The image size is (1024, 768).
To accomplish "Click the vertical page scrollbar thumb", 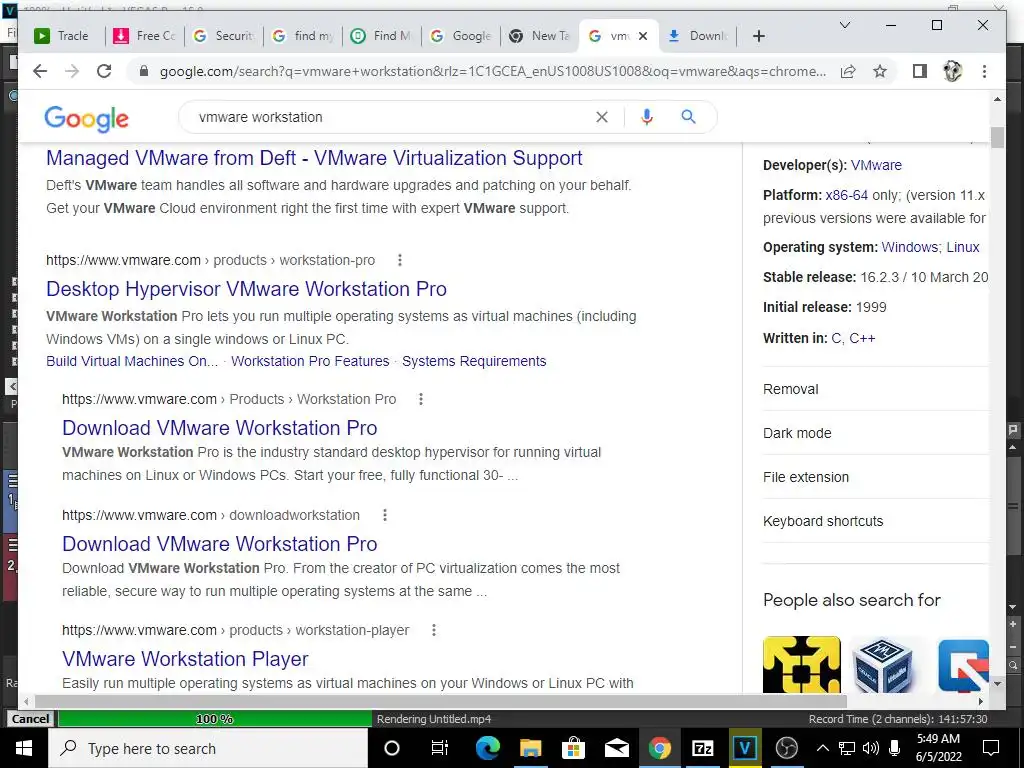I will pos(997,138).
